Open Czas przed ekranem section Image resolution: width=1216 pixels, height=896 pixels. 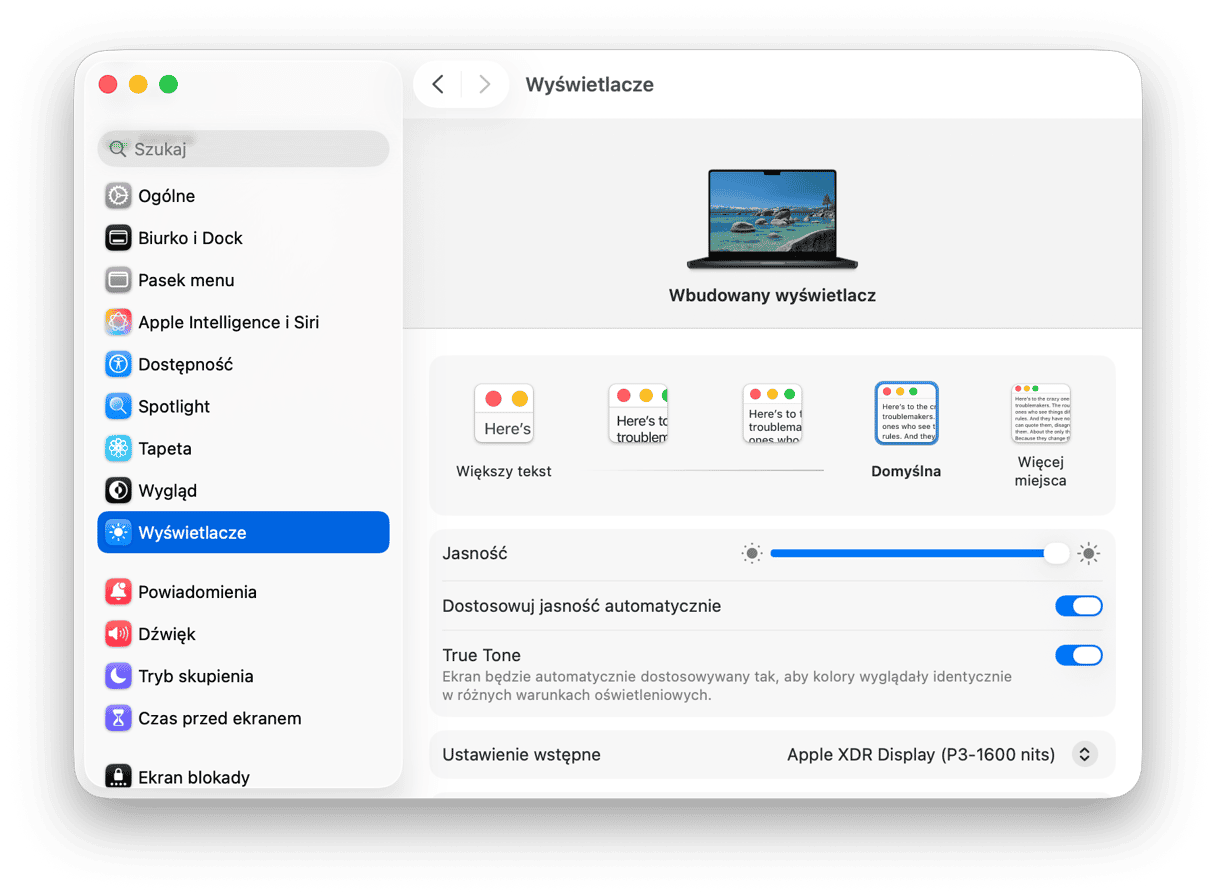[219, 718]
